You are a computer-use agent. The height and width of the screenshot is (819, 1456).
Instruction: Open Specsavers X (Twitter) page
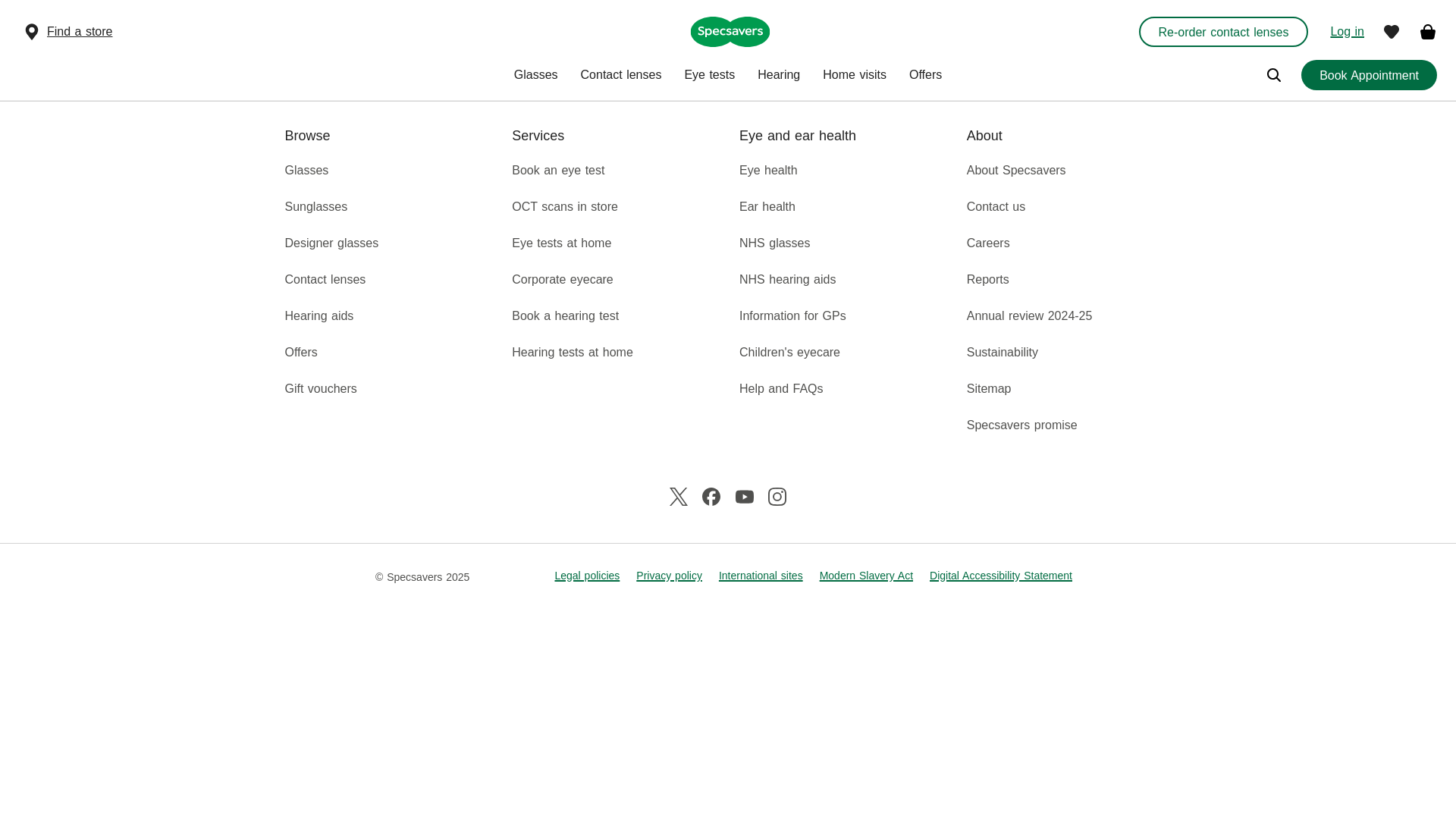point(678,497)
